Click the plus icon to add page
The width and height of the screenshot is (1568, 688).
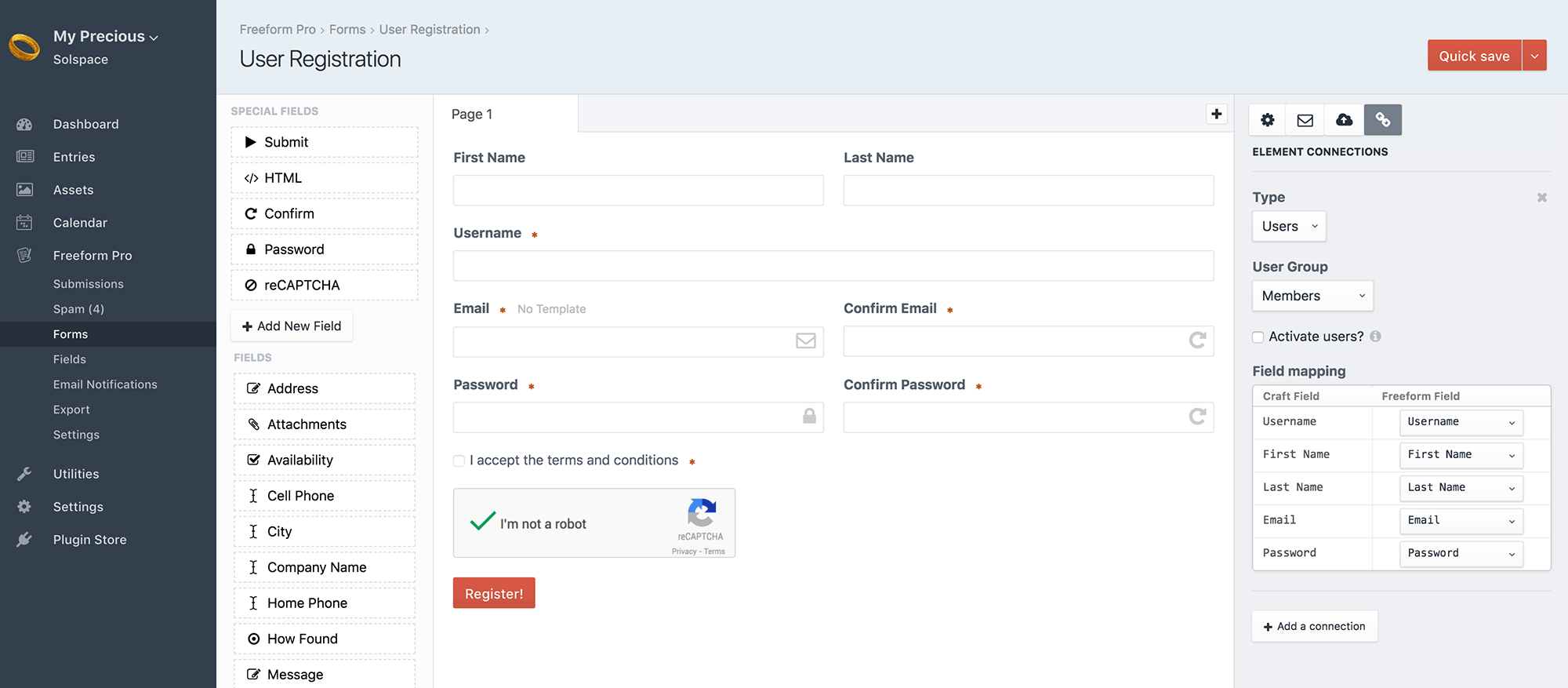[x=1216, y=114]
